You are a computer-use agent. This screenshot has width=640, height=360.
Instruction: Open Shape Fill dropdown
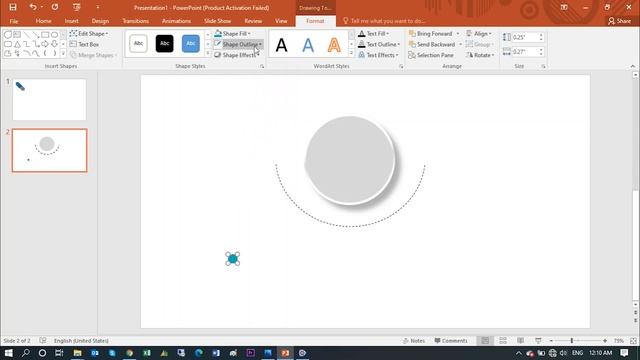point(232,33)
